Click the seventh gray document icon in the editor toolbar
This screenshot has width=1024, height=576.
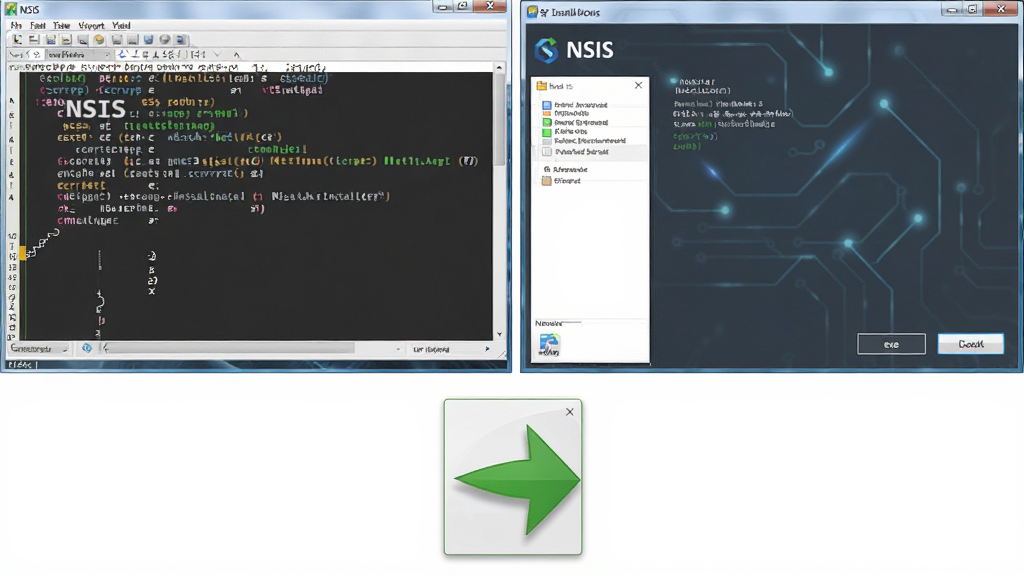pos(116,40)
